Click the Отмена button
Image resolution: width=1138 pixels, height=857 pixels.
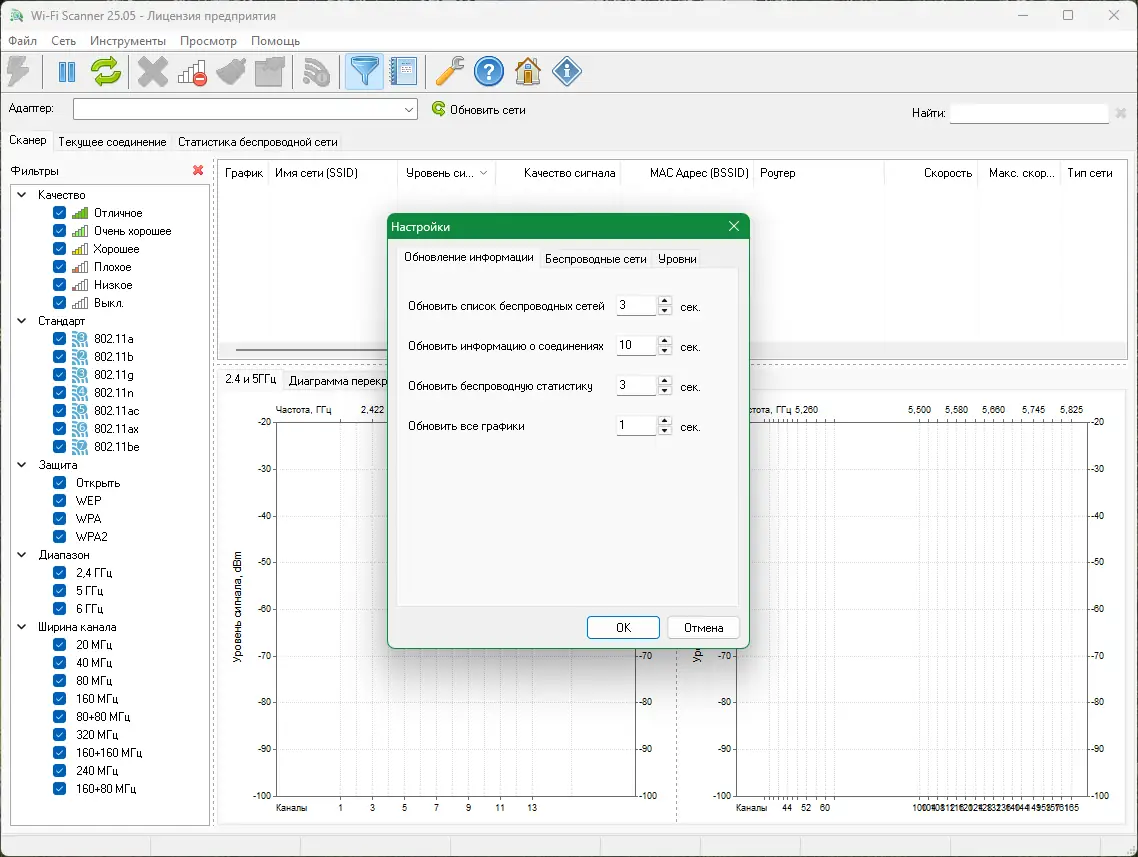[703, 628]
